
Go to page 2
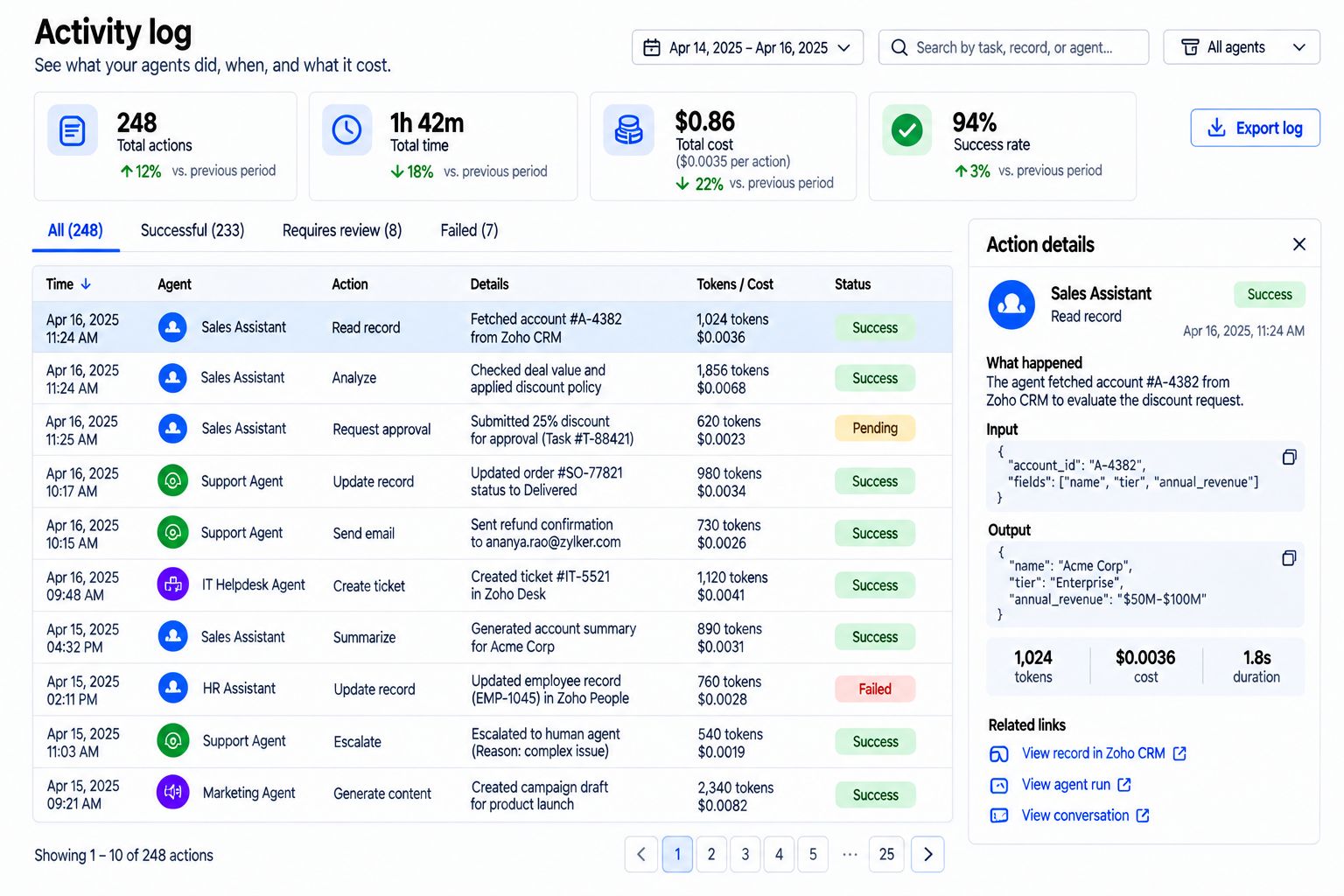click(711, 855)
